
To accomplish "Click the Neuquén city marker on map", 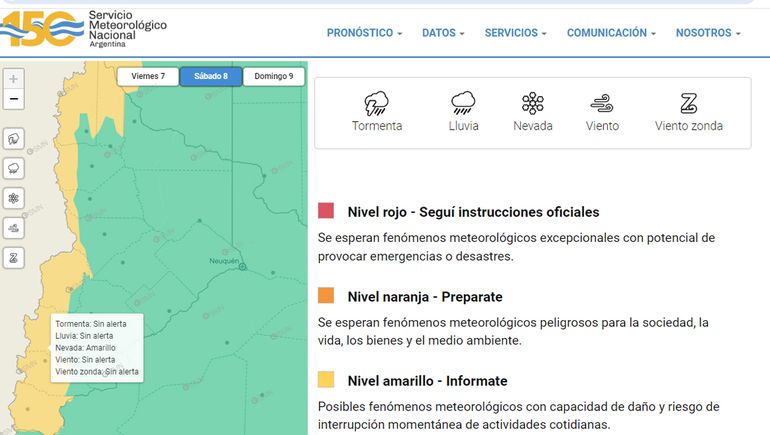I will (243, 267).
